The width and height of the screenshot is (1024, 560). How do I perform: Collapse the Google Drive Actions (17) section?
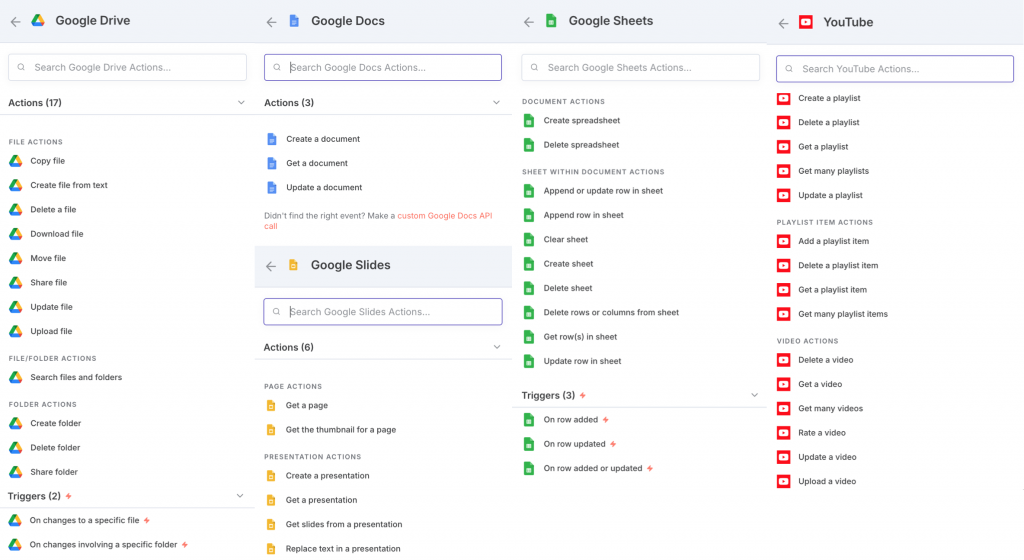241,102
